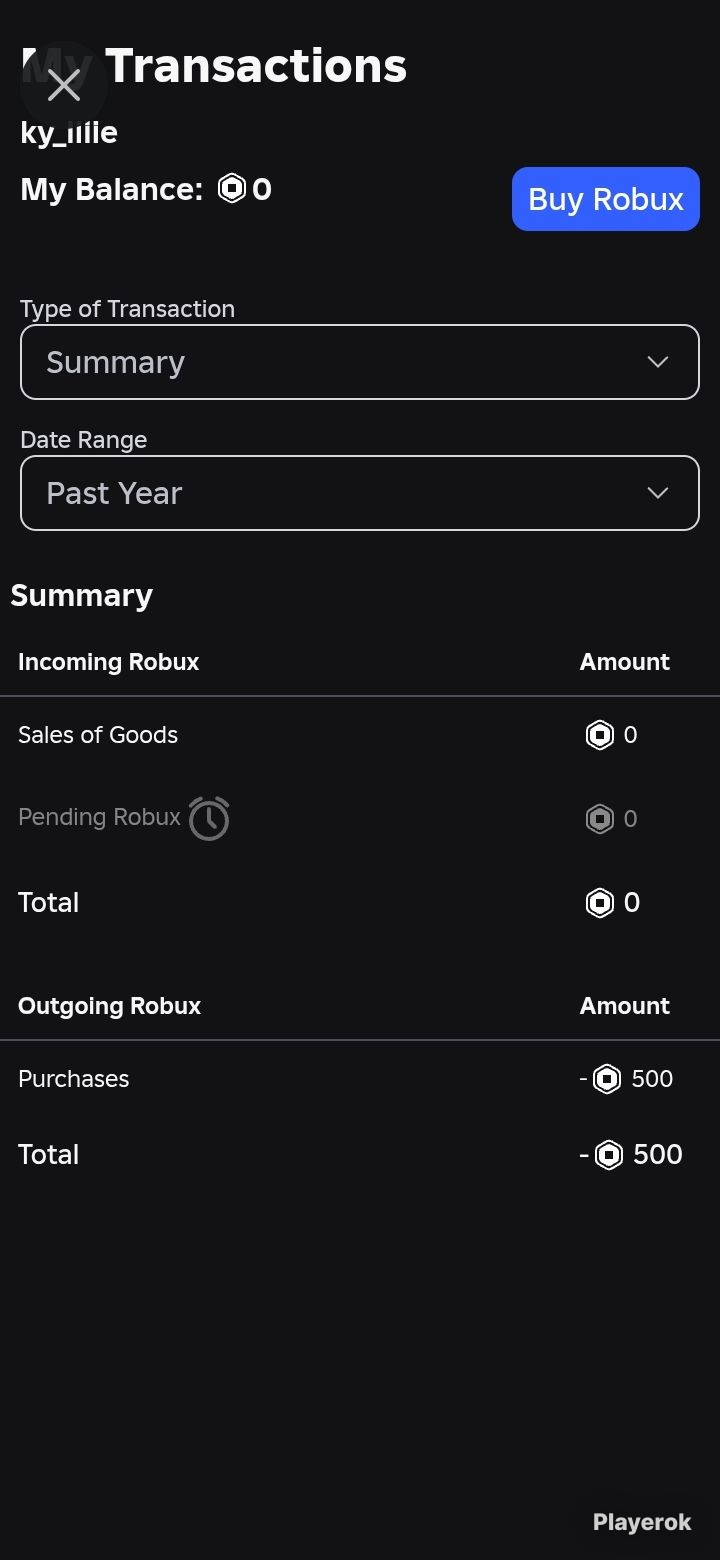Screen dimensions: 720x1560
Task: Close the My Transactions page
Action: coord(64,85)
